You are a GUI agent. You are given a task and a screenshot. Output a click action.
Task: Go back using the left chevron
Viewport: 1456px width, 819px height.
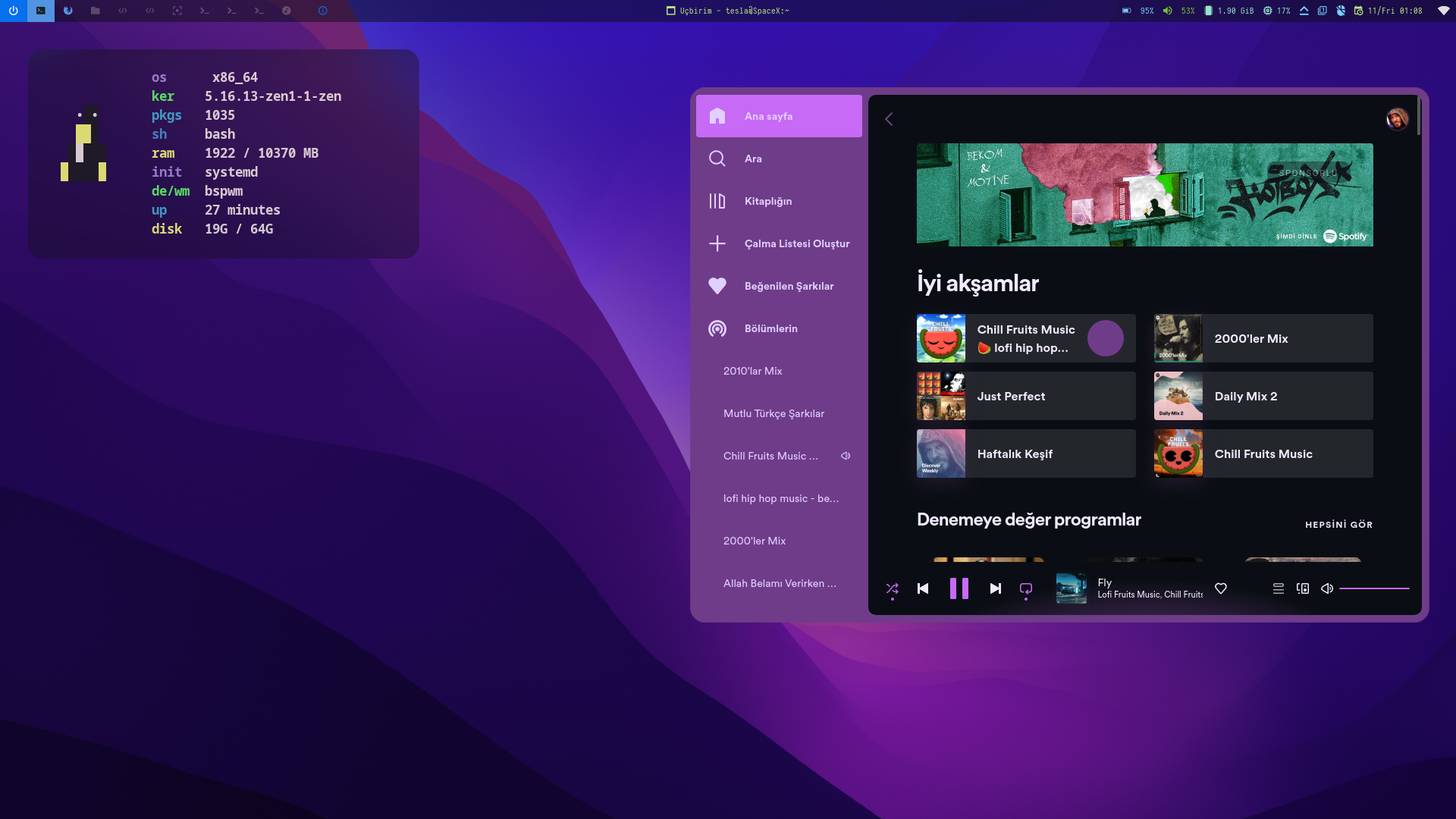(x=889, y=119)
